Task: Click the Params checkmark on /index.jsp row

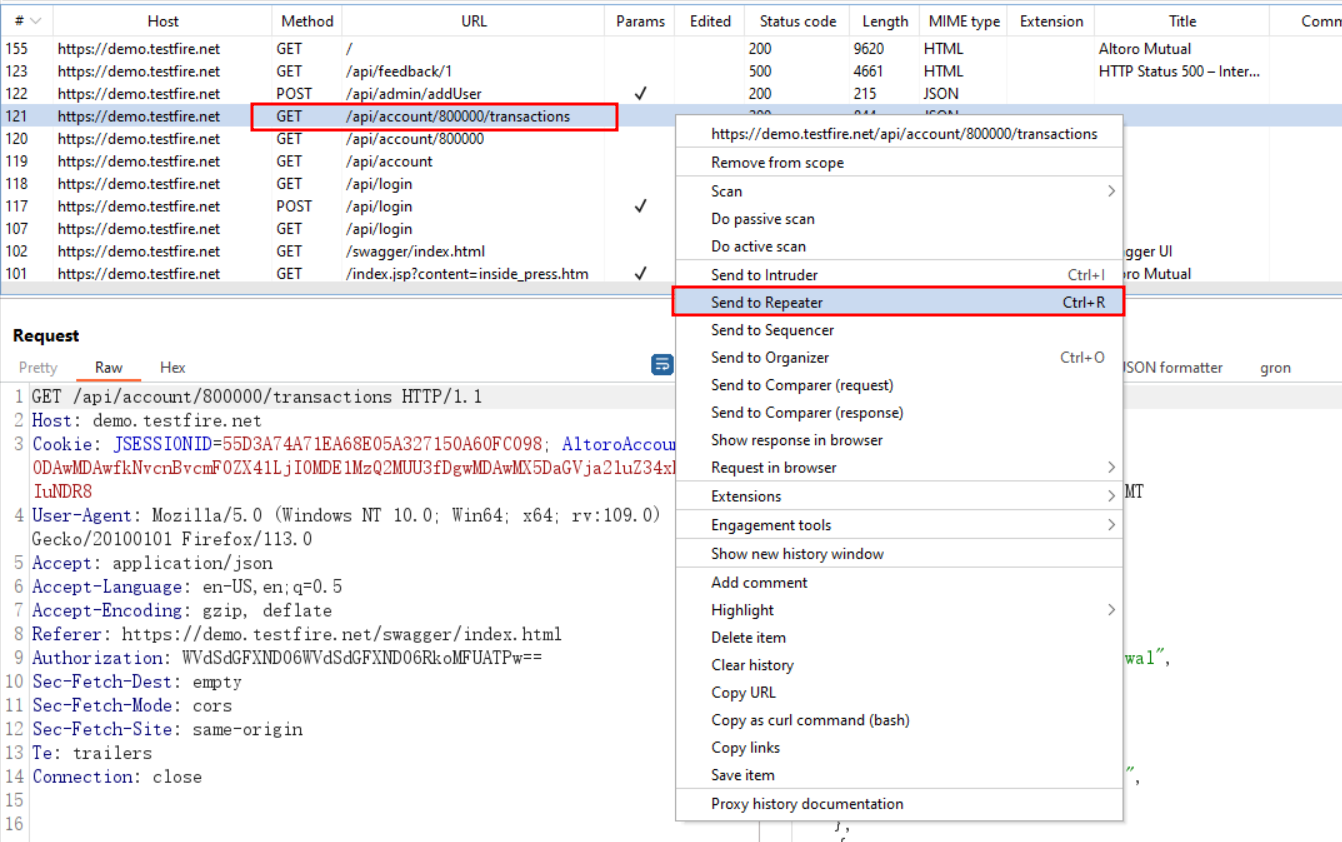Action: tap(640, 274)
